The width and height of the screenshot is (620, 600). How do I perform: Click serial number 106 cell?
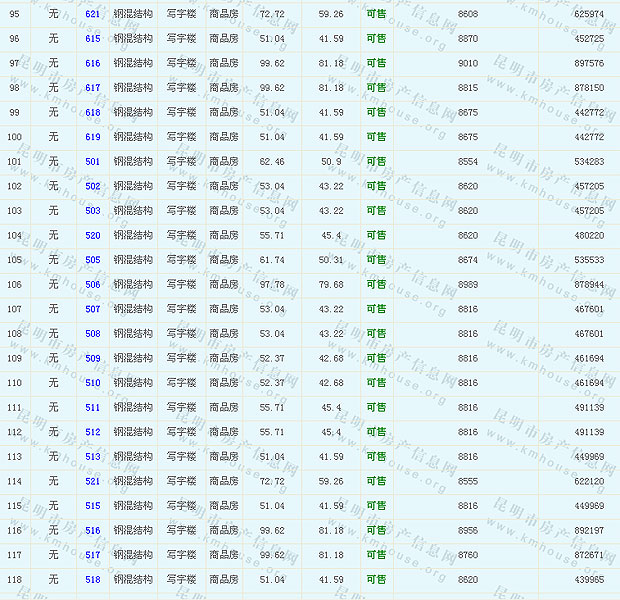14,285
